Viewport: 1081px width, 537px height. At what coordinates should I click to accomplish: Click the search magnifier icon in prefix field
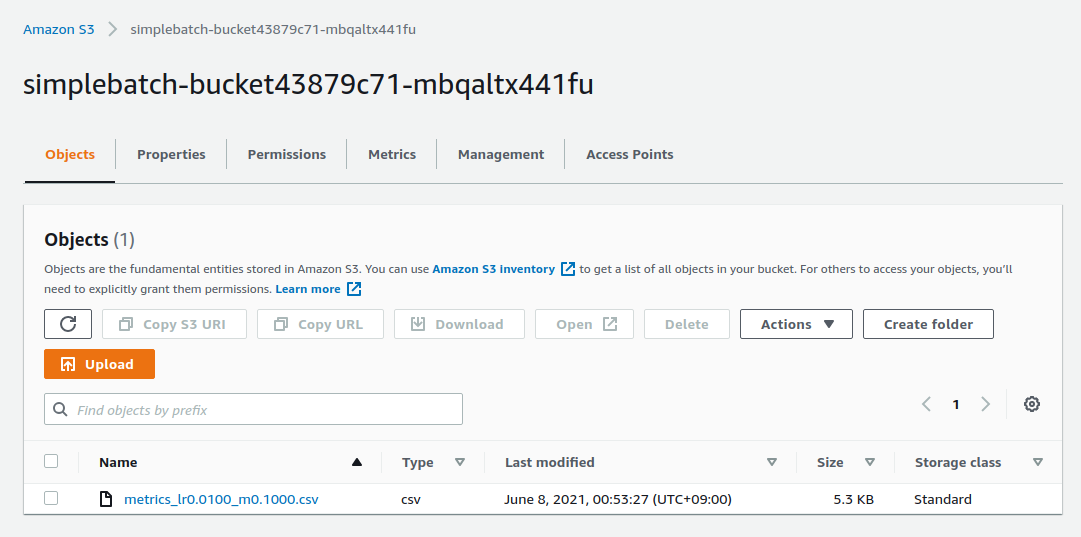pos(60,410)
